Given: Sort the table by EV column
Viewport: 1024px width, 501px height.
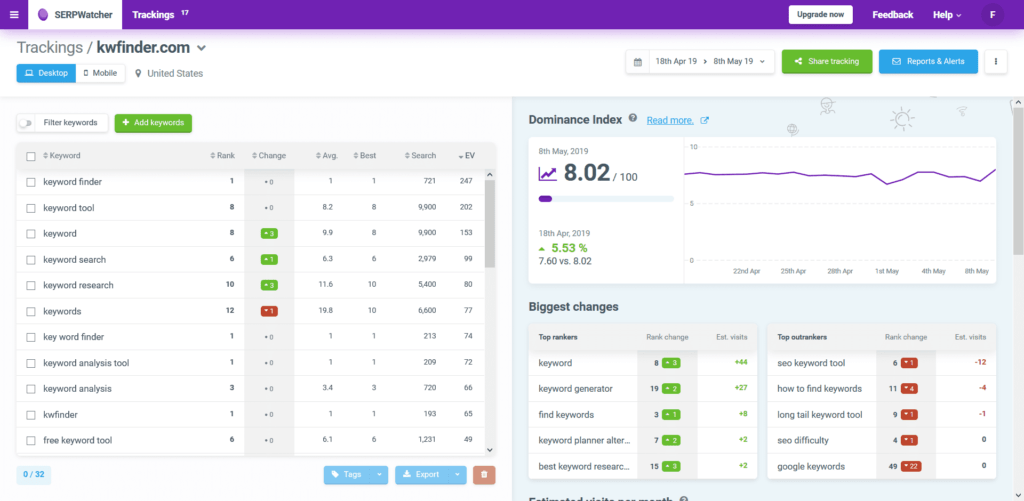Looking at the screenshot, I should [467, 156].
